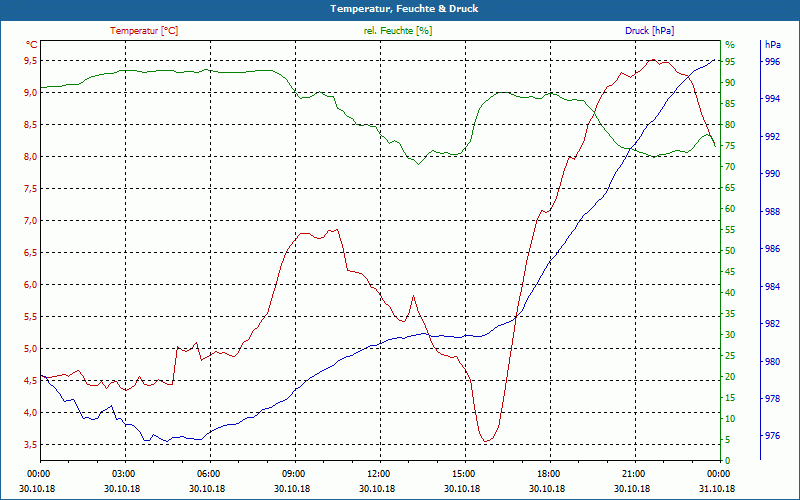Click the red '6,0' temperature axis value

click(x=30, y=285)
